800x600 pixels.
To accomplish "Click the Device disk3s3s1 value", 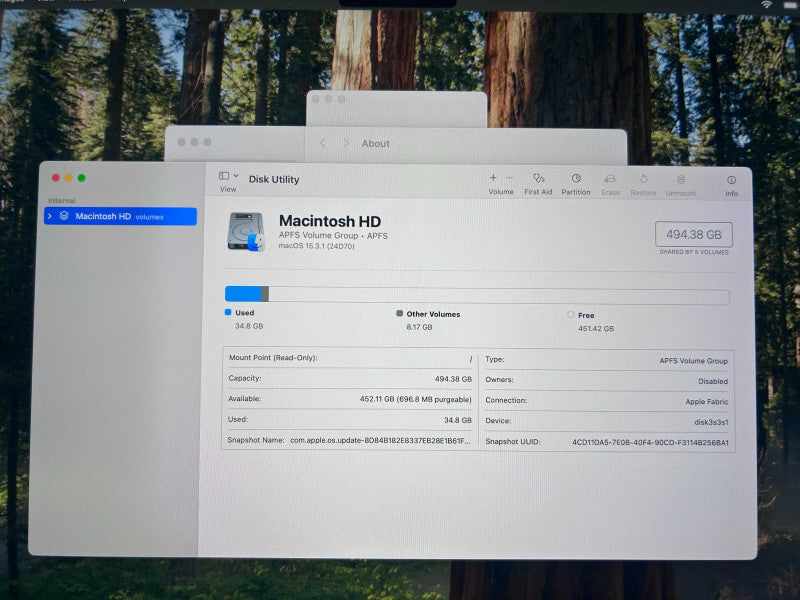I will click(x=711, y=422).
